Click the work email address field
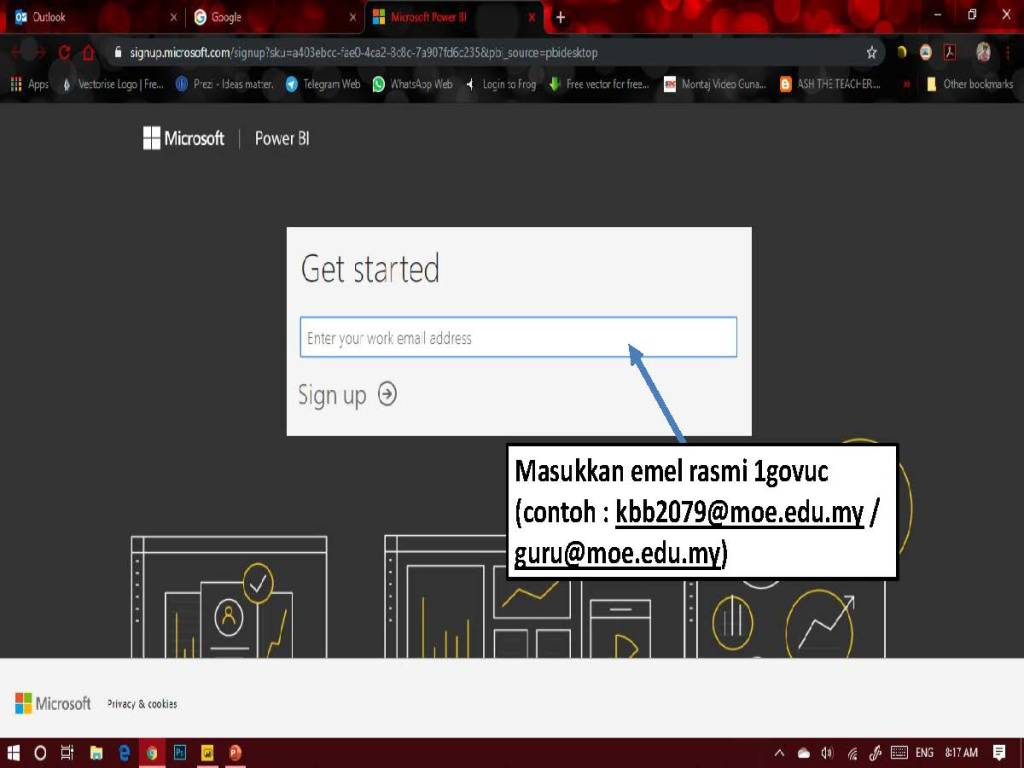The image size is (1024, 768). (518, 338)
